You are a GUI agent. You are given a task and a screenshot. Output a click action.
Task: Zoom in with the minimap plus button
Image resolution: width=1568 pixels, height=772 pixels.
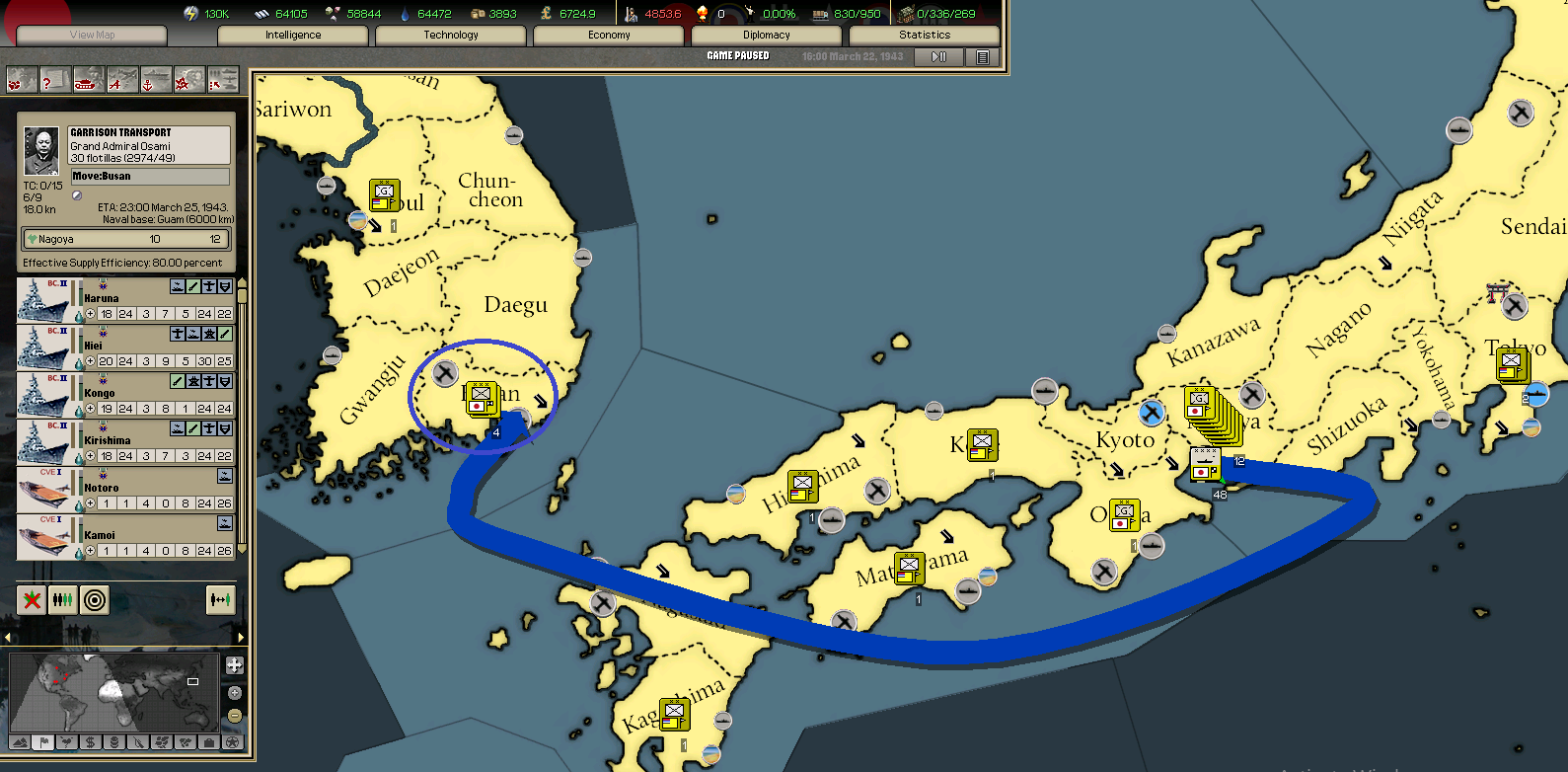tap(235, 693)
